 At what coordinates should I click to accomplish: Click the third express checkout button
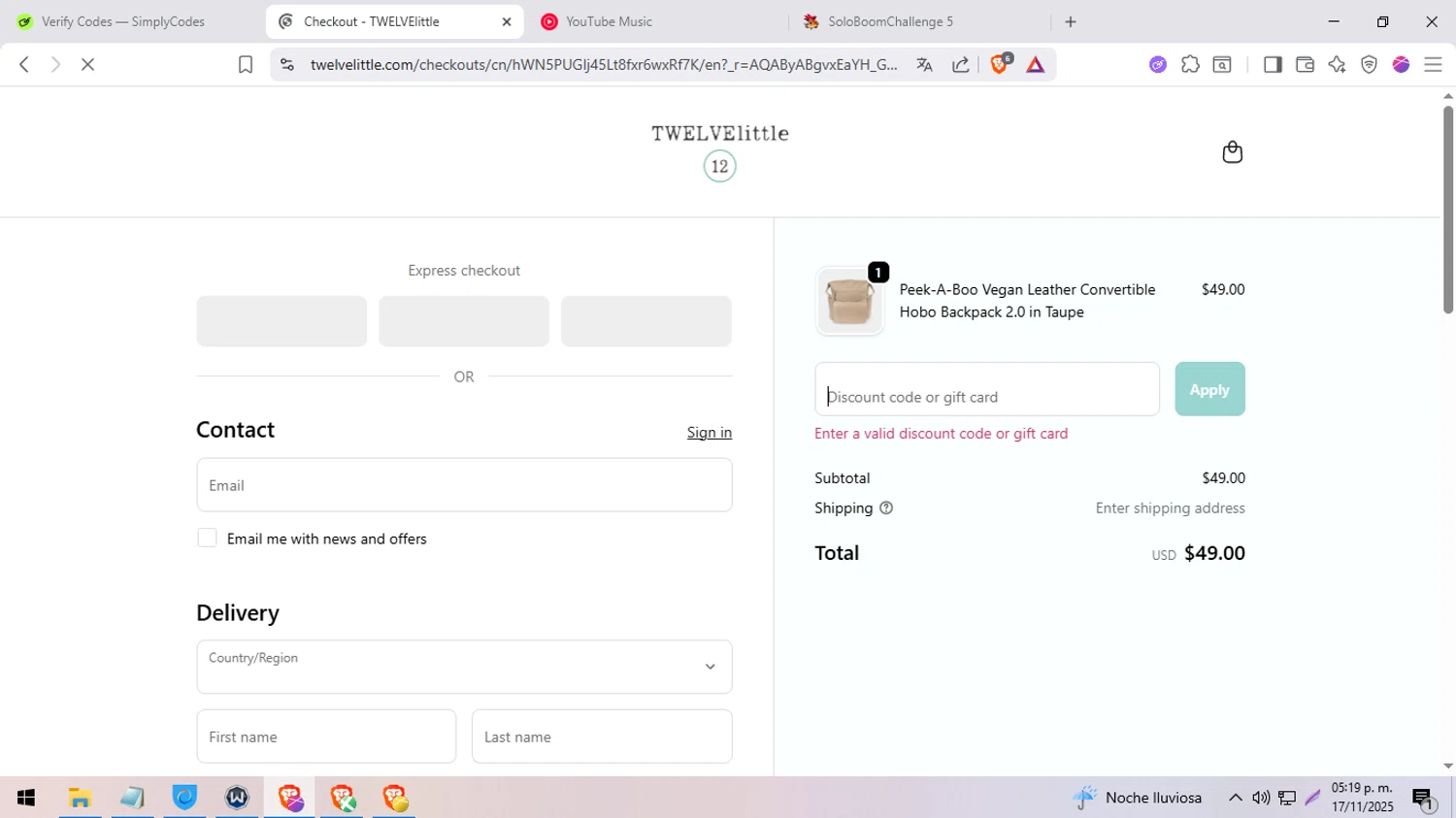(x=646, y=321)
